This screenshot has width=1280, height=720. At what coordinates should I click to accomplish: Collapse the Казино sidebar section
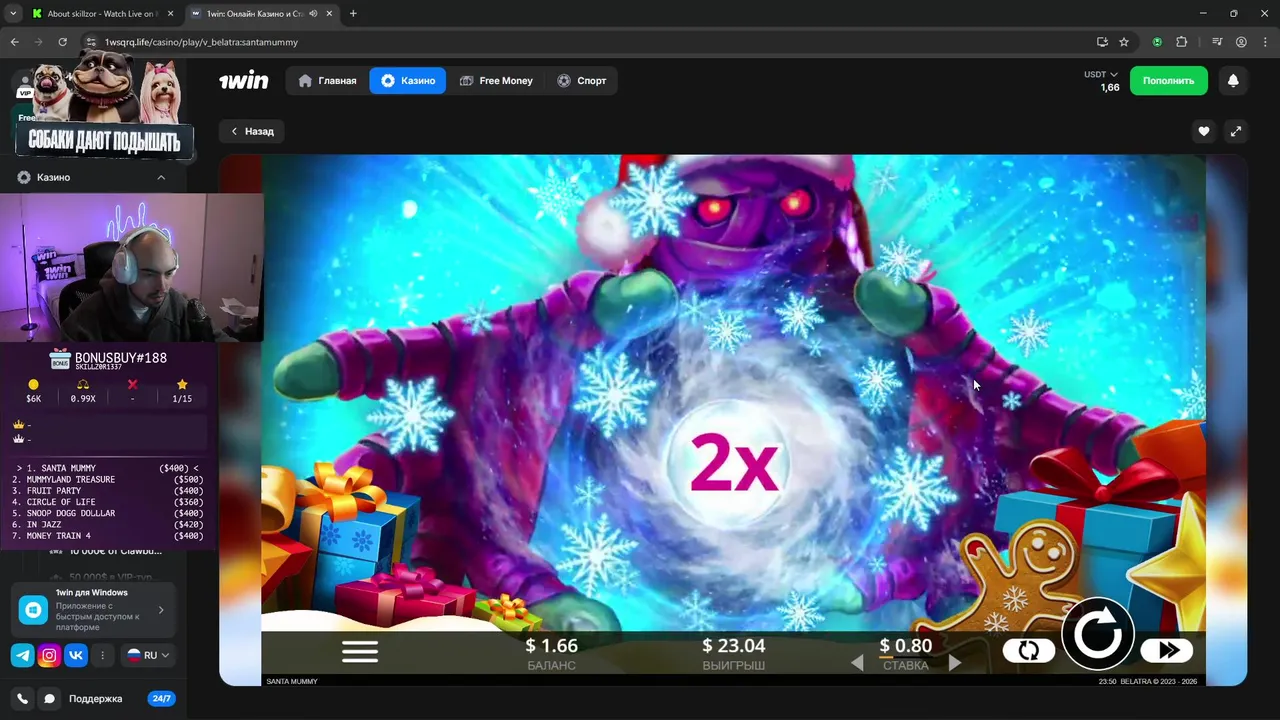point(161,177)
